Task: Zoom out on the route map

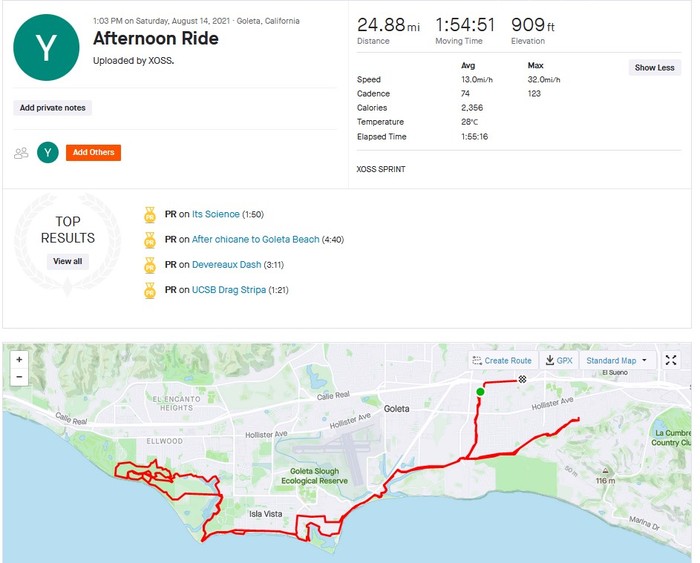Action: click(19, 377)
